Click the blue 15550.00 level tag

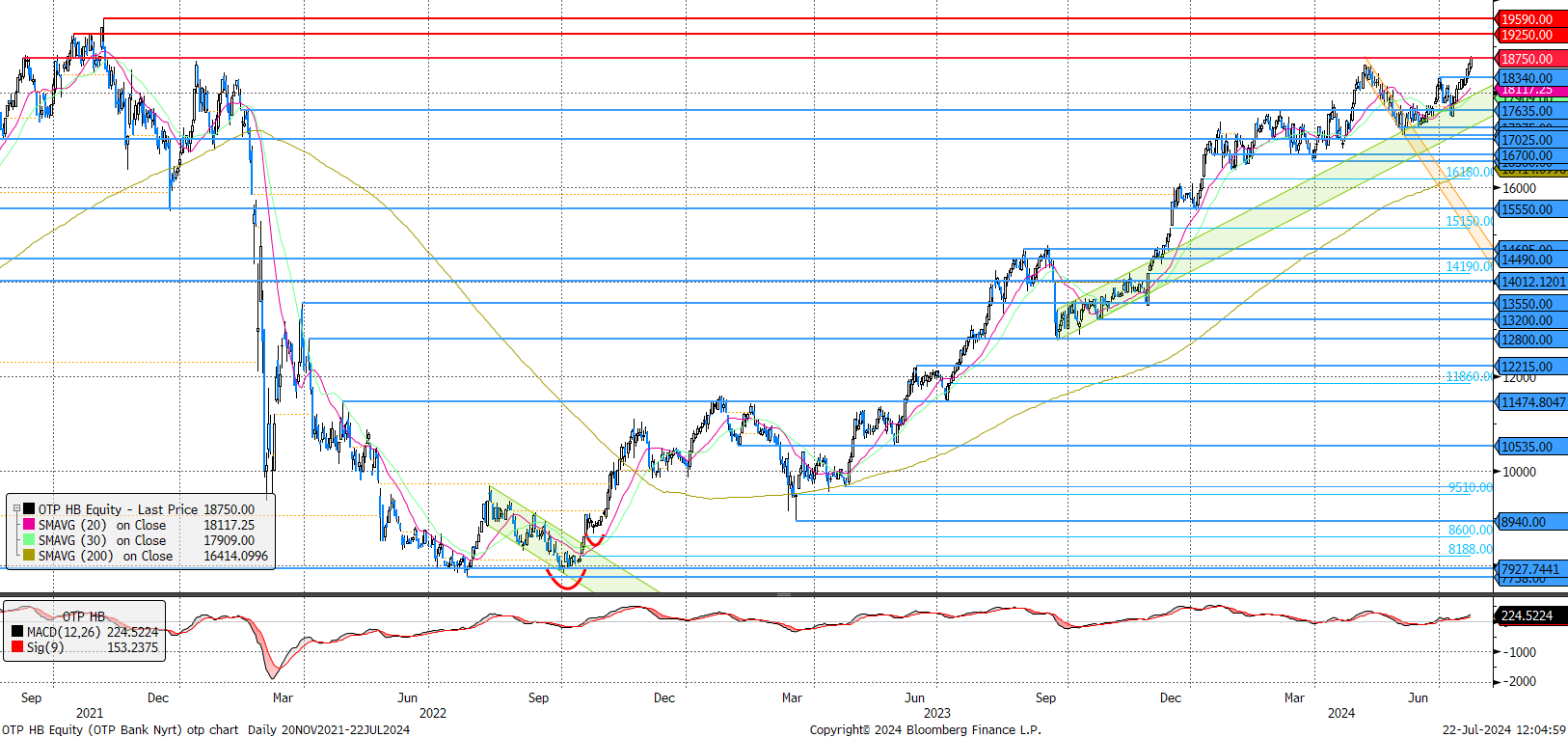coord(1530,209)
